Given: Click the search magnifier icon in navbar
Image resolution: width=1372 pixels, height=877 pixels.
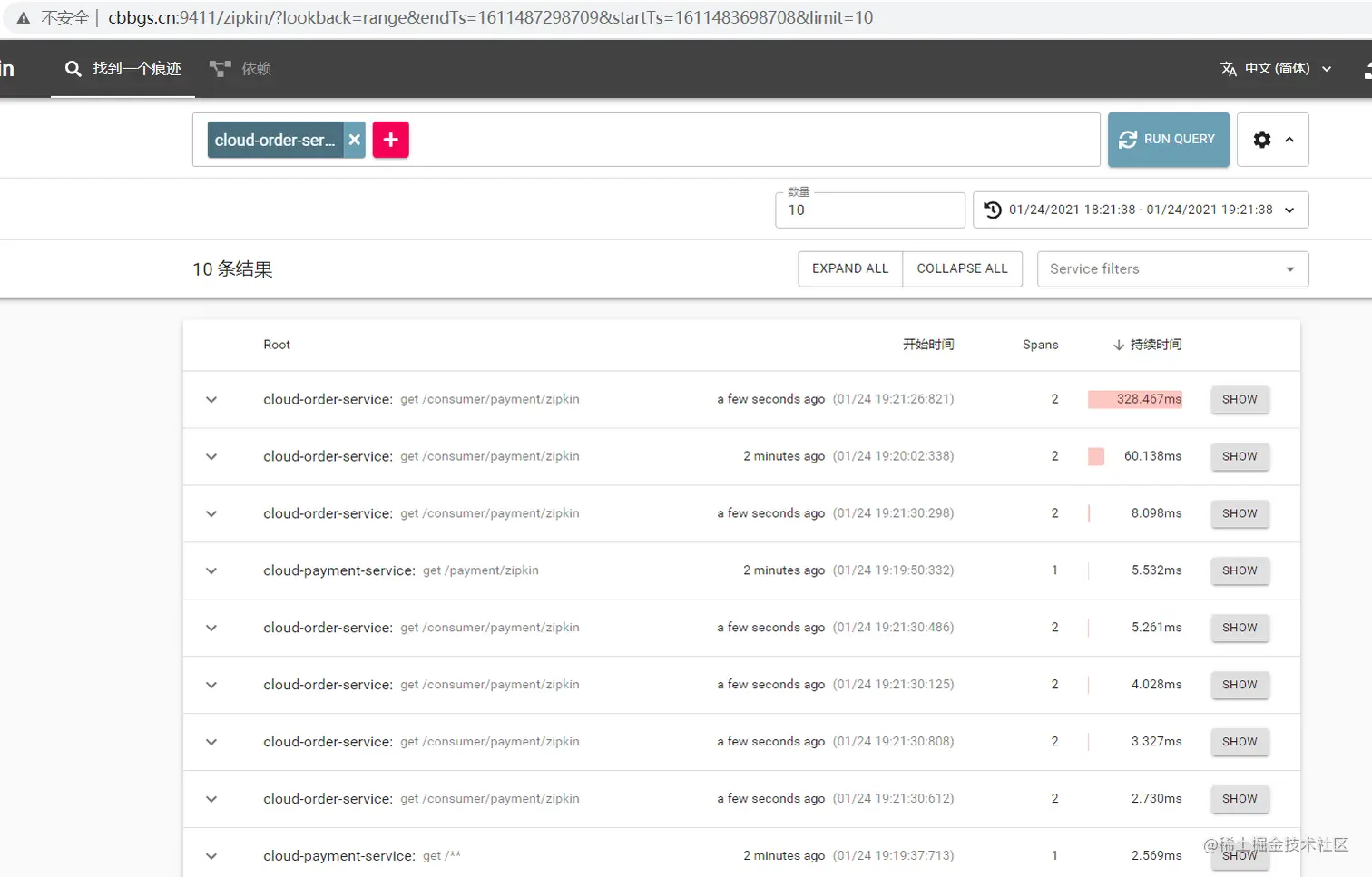Looking at the screenshot, I should (x=73, y=69).
